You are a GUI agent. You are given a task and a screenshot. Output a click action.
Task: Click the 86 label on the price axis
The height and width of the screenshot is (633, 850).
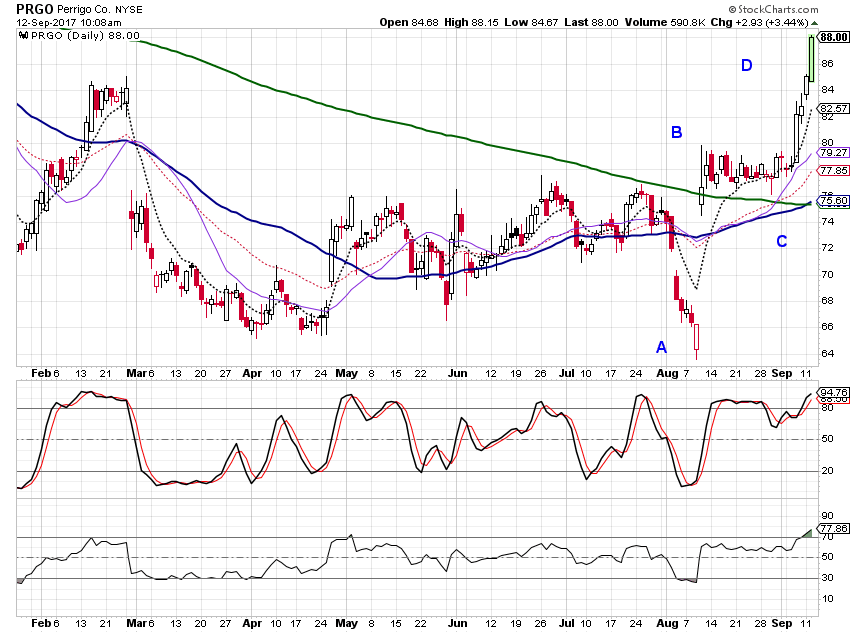tap(827, 63)
